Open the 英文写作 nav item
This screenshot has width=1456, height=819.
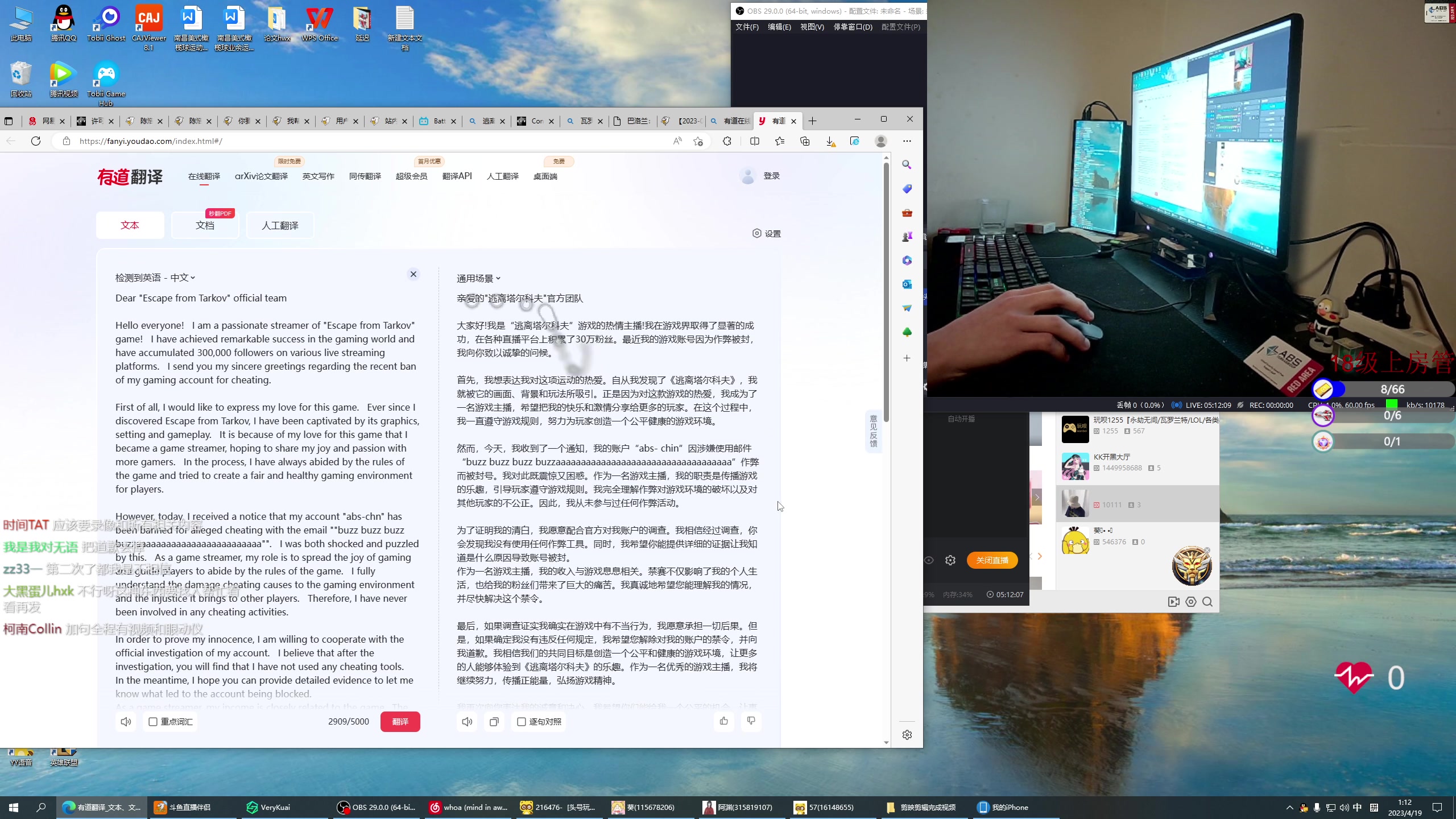coord(318,176)
